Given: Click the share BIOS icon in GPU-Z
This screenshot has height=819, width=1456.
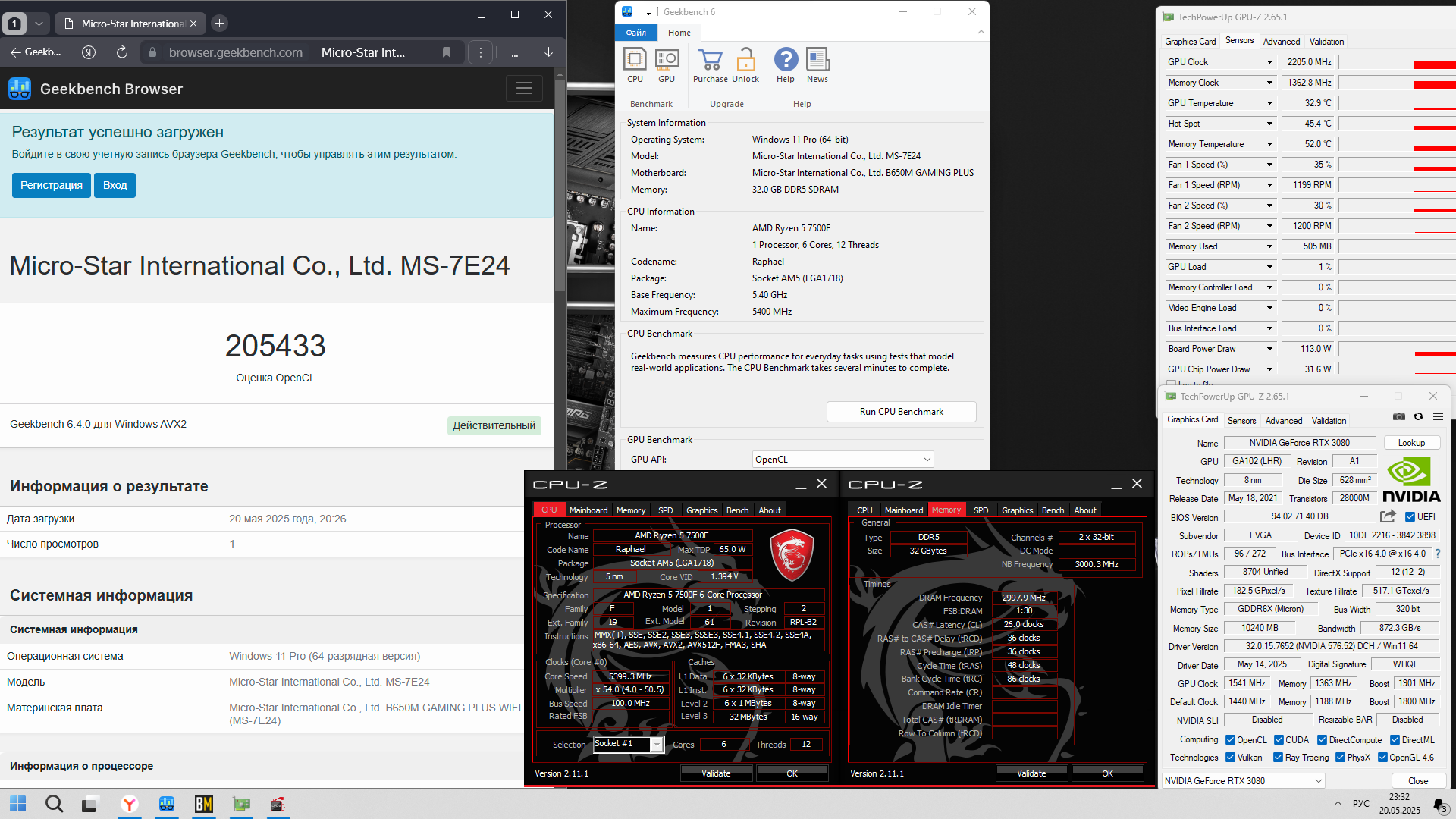Looking at the screenshot, I should click(x=1388, y=516).
